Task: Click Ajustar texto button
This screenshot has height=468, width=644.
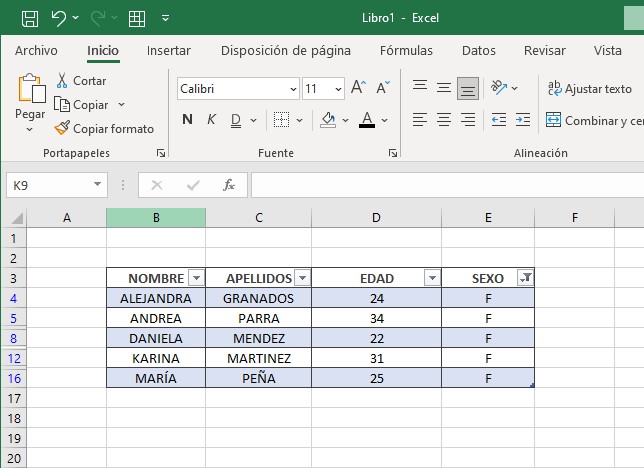Action: 590,88
